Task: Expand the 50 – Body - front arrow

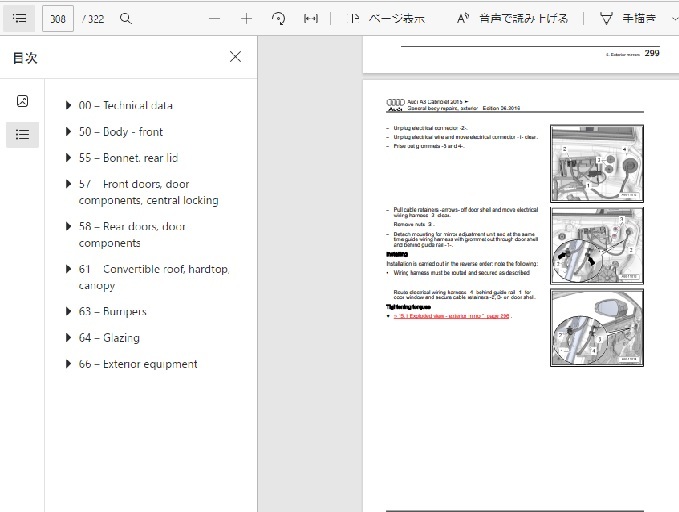Action: pos(68,132)
